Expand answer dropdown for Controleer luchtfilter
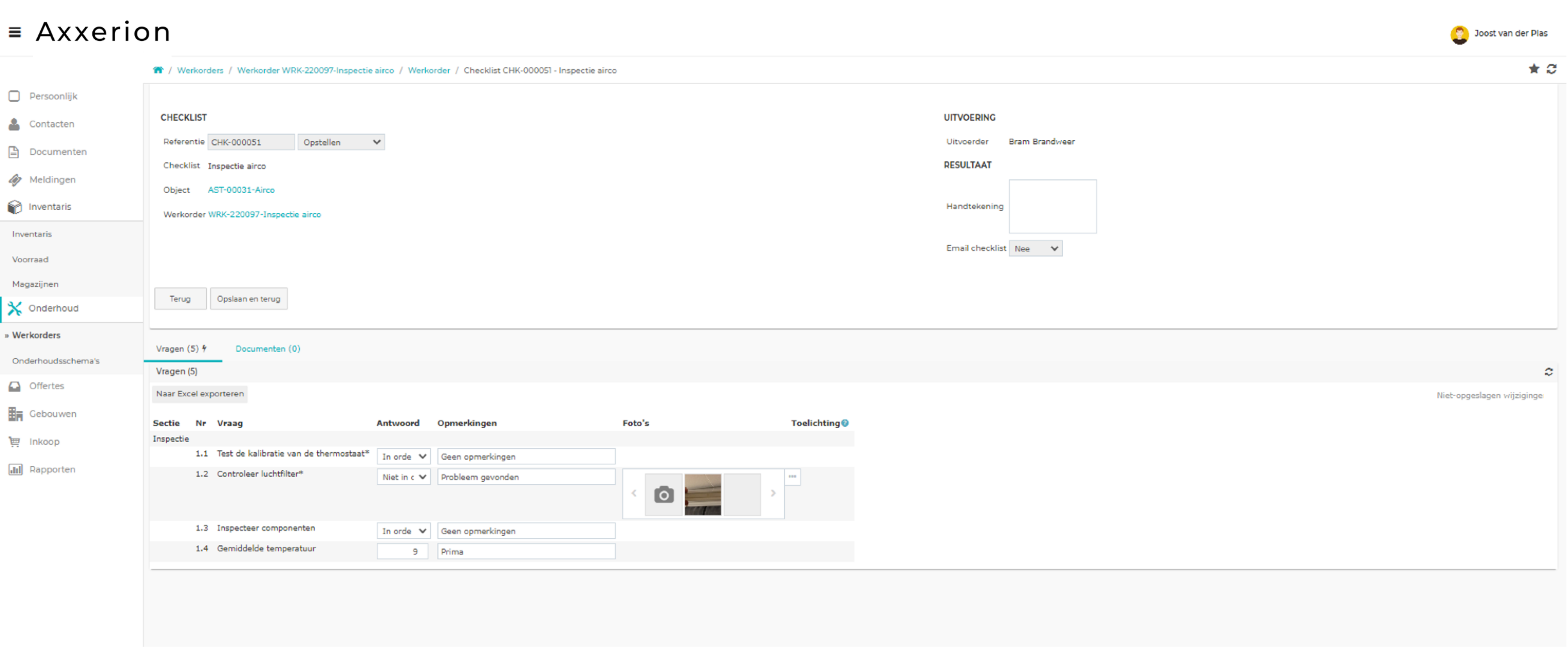1568x647 pixels. pos(403,477)
